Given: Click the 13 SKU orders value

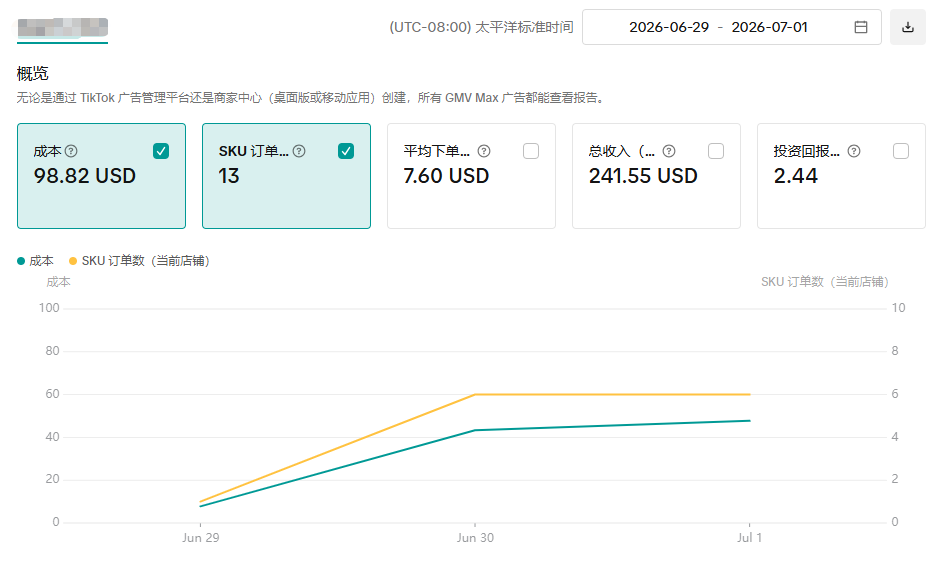Looking at the screenshot, I should [x=229, y=176].
